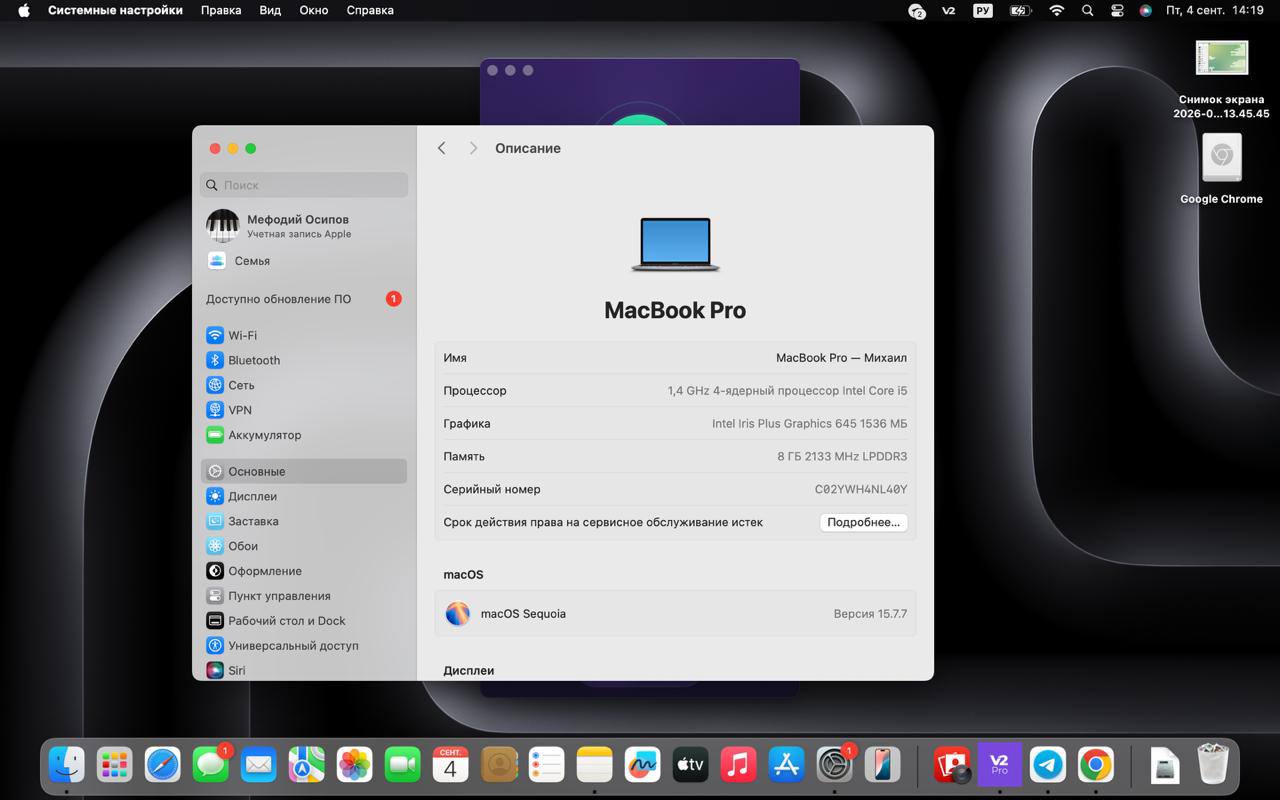Click date and time Пт, 4 сент. 14:19
Viewport: 1280px width, 800px height.
(x=1215, y=10)
